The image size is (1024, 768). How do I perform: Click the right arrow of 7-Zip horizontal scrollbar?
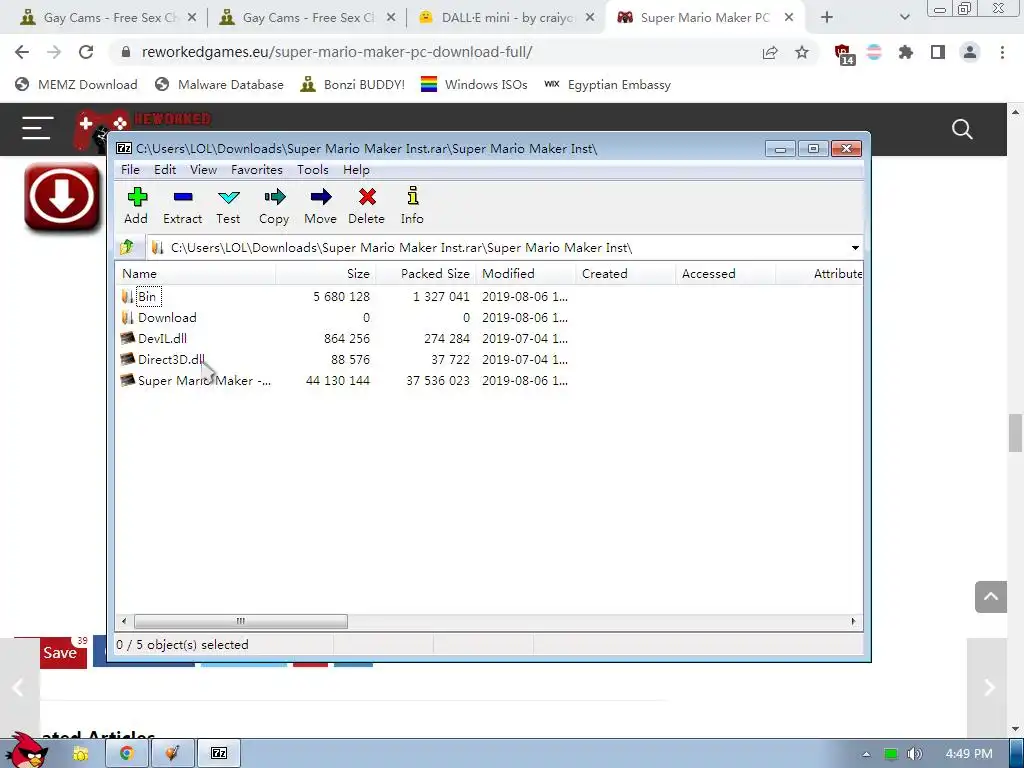854,621
